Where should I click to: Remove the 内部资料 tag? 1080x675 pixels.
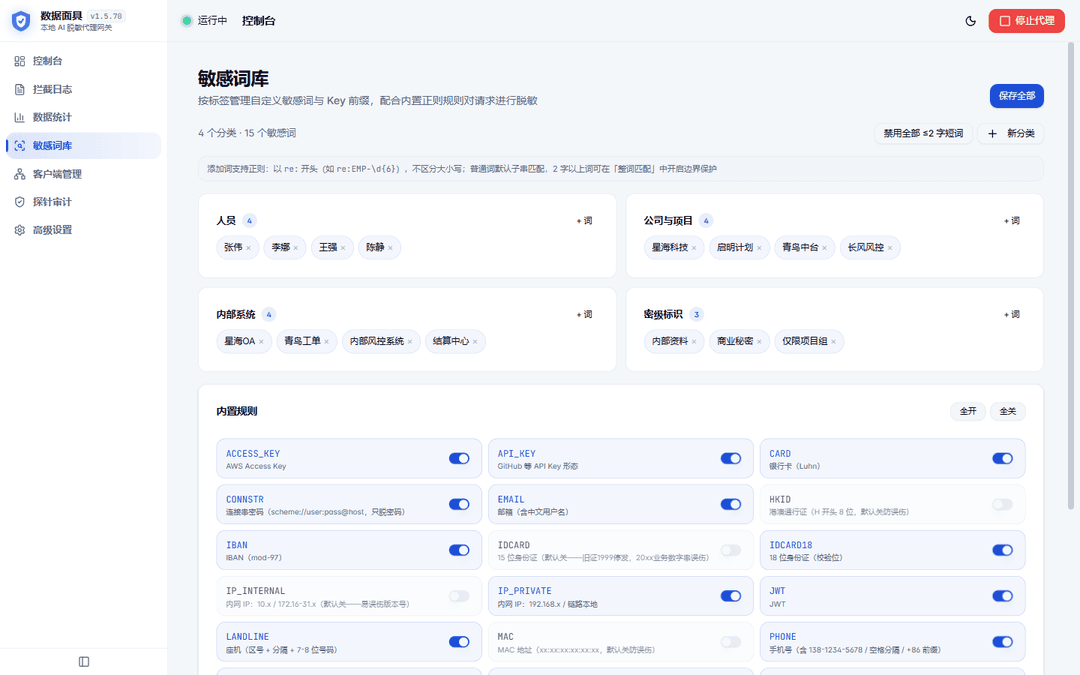click(x=694, y=342)
